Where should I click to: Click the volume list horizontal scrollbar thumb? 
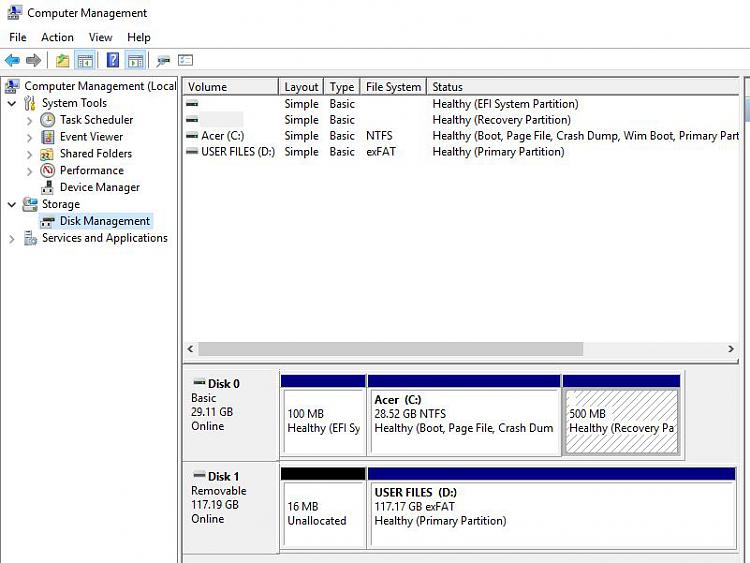(x=391, y=349)
